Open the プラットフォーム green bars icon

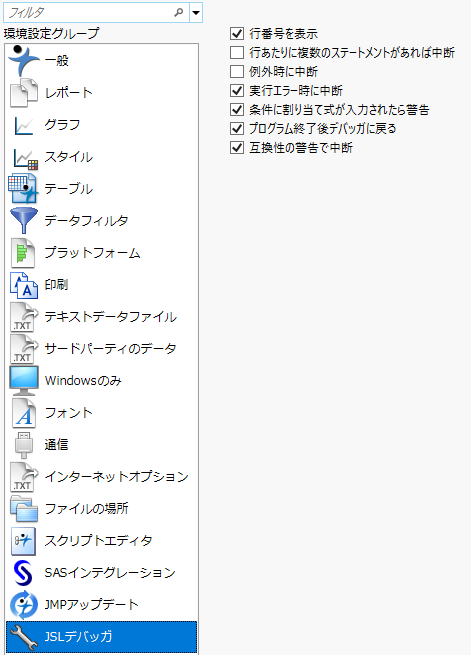(23, 253)
